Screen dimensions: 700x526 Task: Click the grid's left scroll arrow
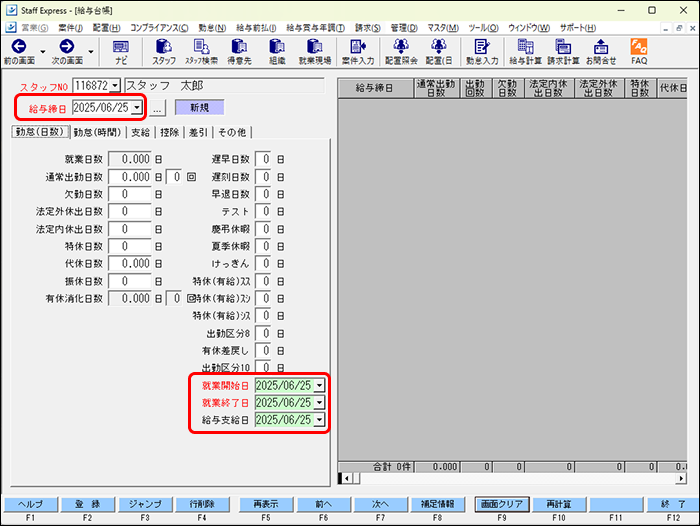(x=348, y=478)
